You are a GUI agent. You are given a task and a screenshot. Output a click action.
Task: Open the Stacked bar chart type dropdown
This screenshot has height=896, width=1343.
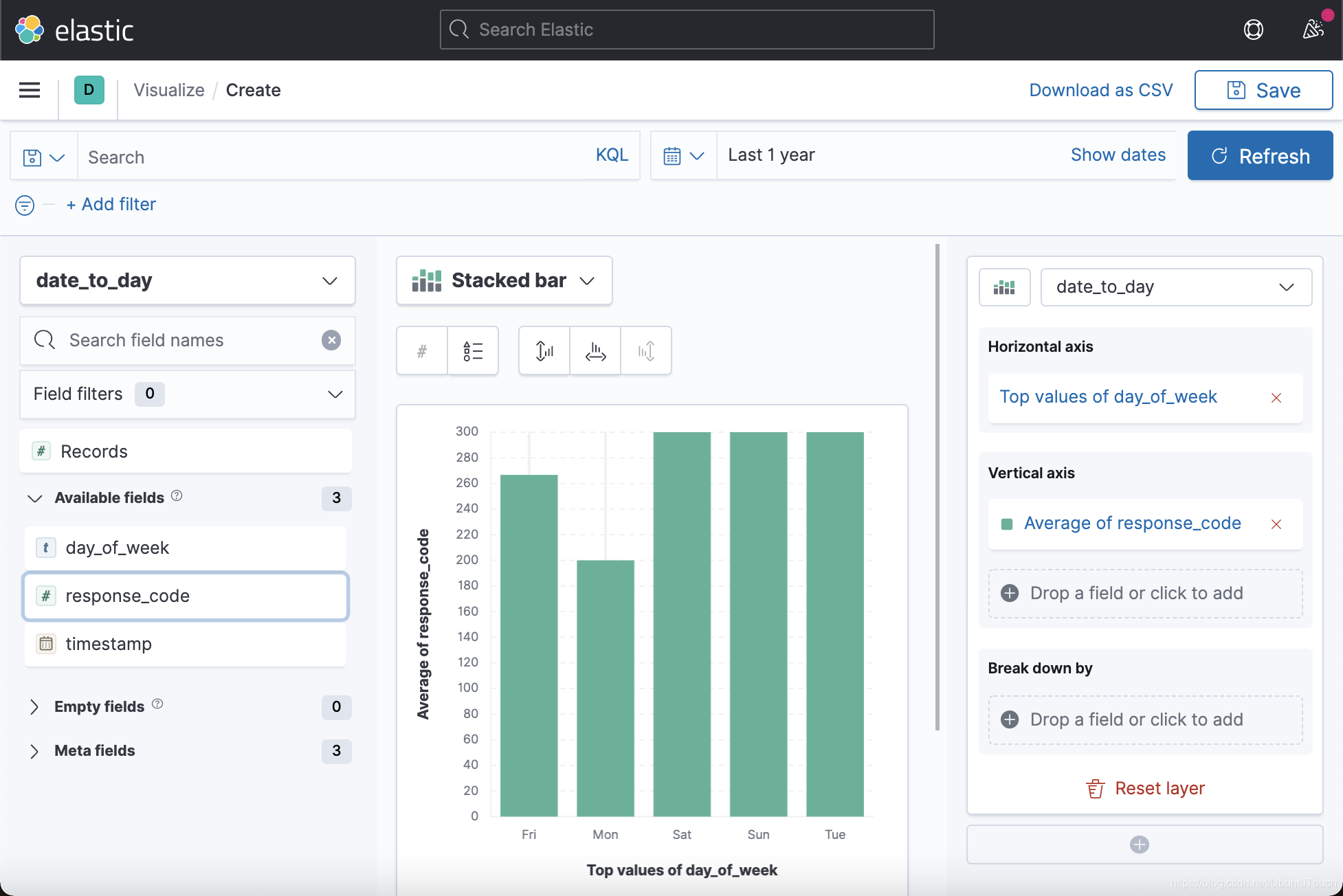[504, 280]
